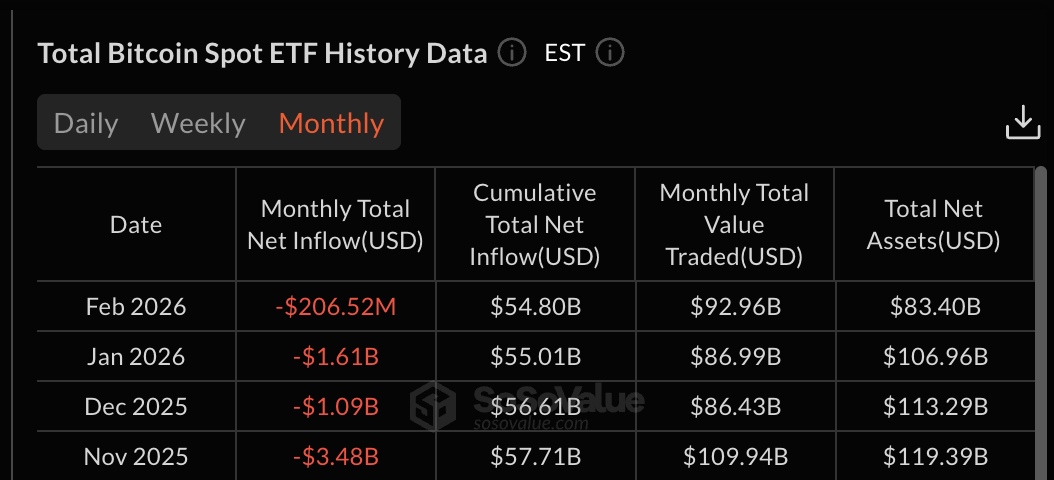Click info icon beside Total Bitcoin Spot ETF title
This screenshot has height=480, width=1054.
[x=512, y=52]
